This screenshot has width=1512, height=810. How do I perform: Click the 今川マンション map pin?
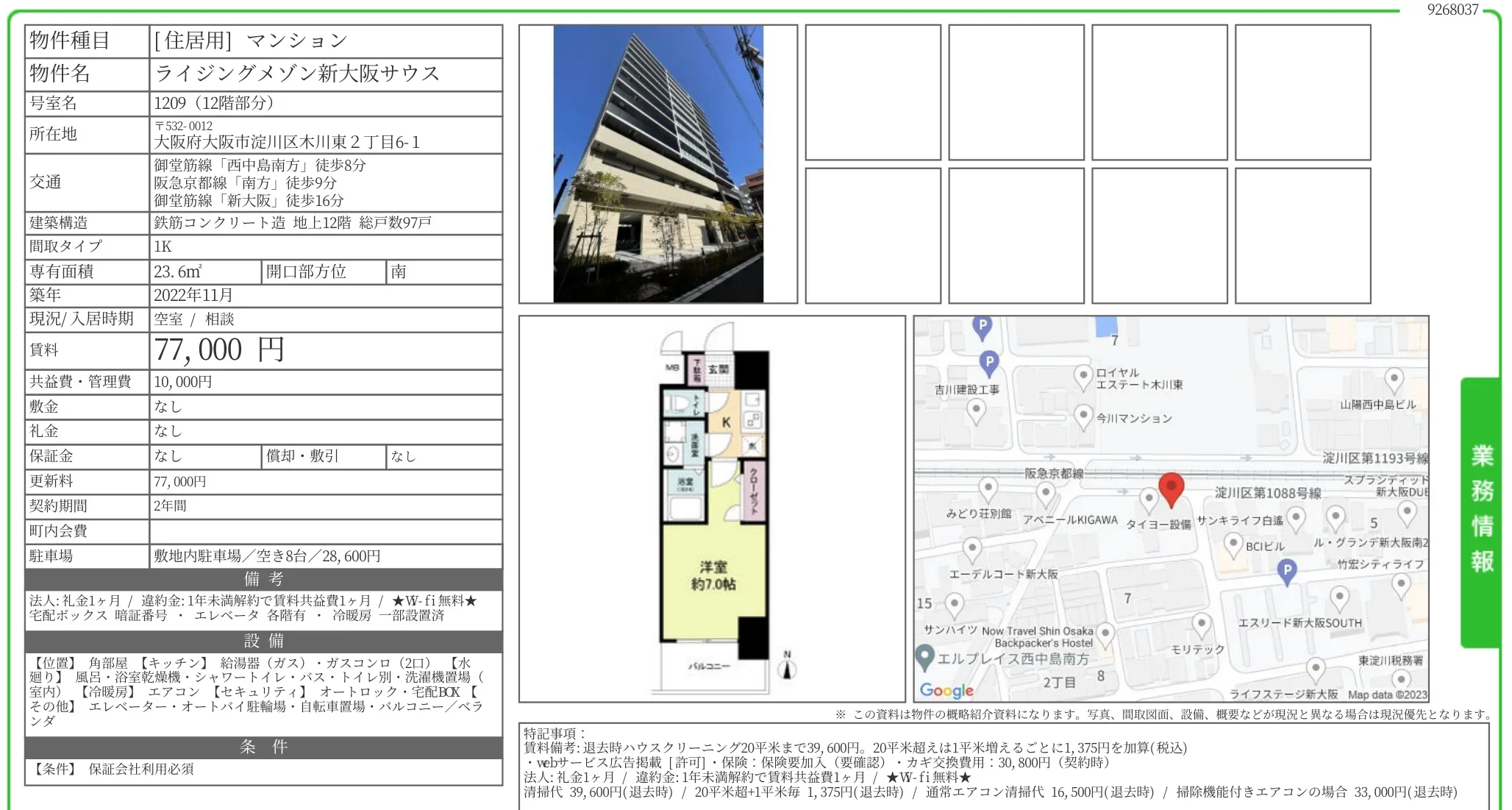coord(1083,416)
